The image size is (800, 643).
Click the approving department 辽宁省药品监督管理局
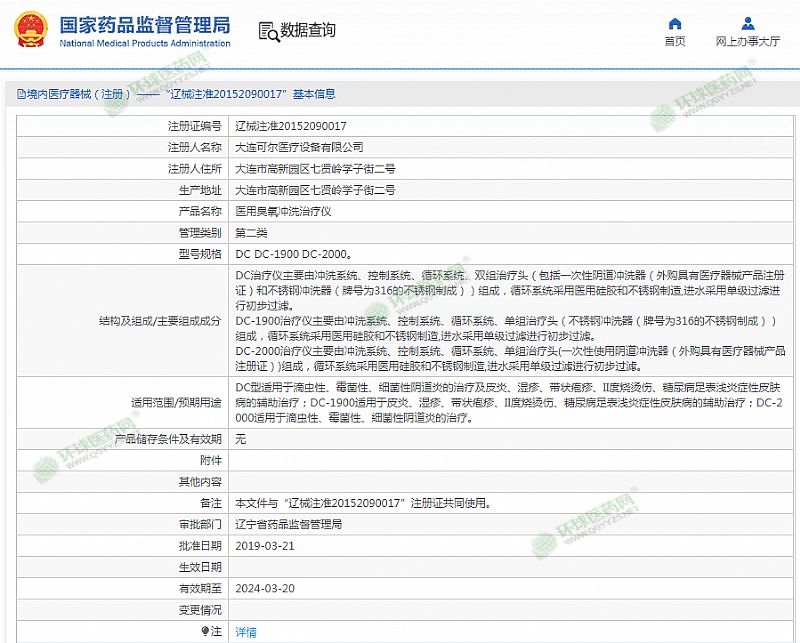click(x=288, y=524)
